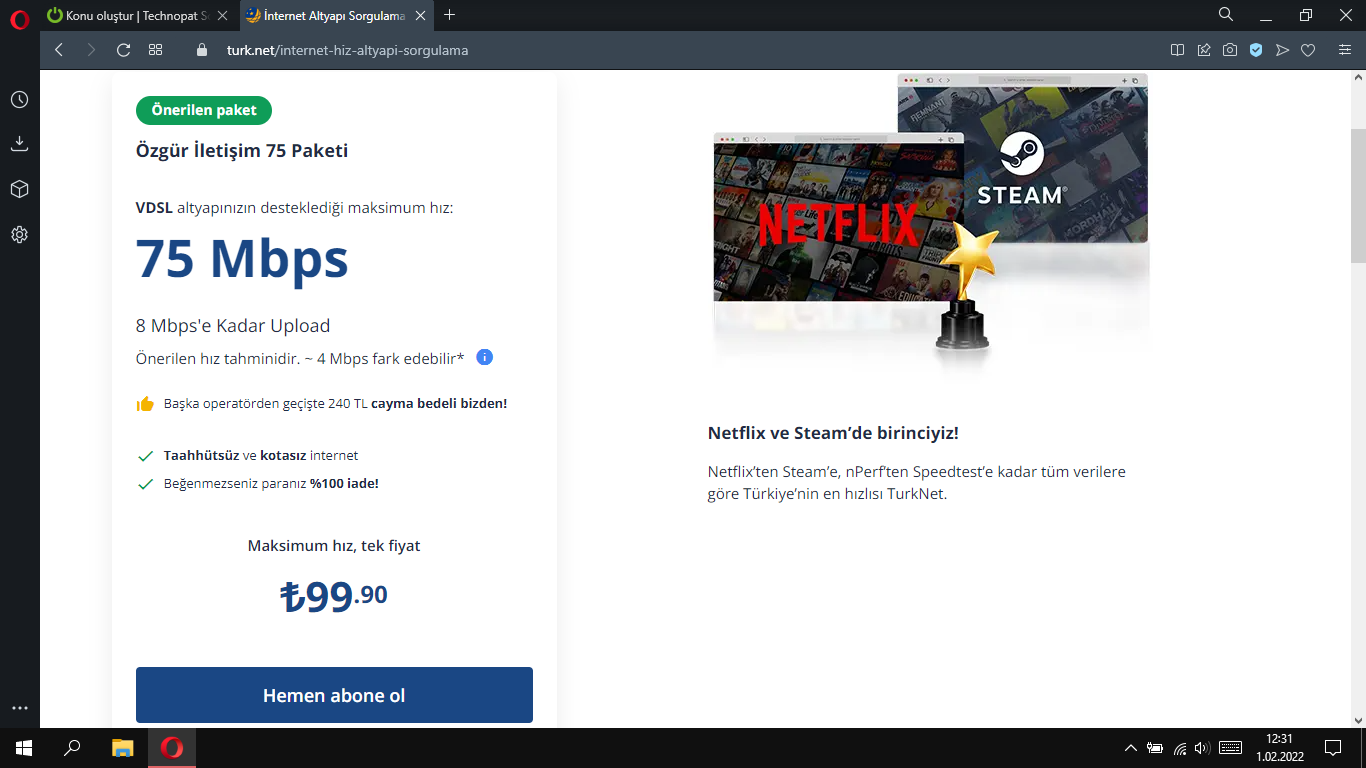Open the search-in-tabs magnifier icon
Image resolution: width=1366 pixels, height=768 pixels.
[x=1226, y=15]
